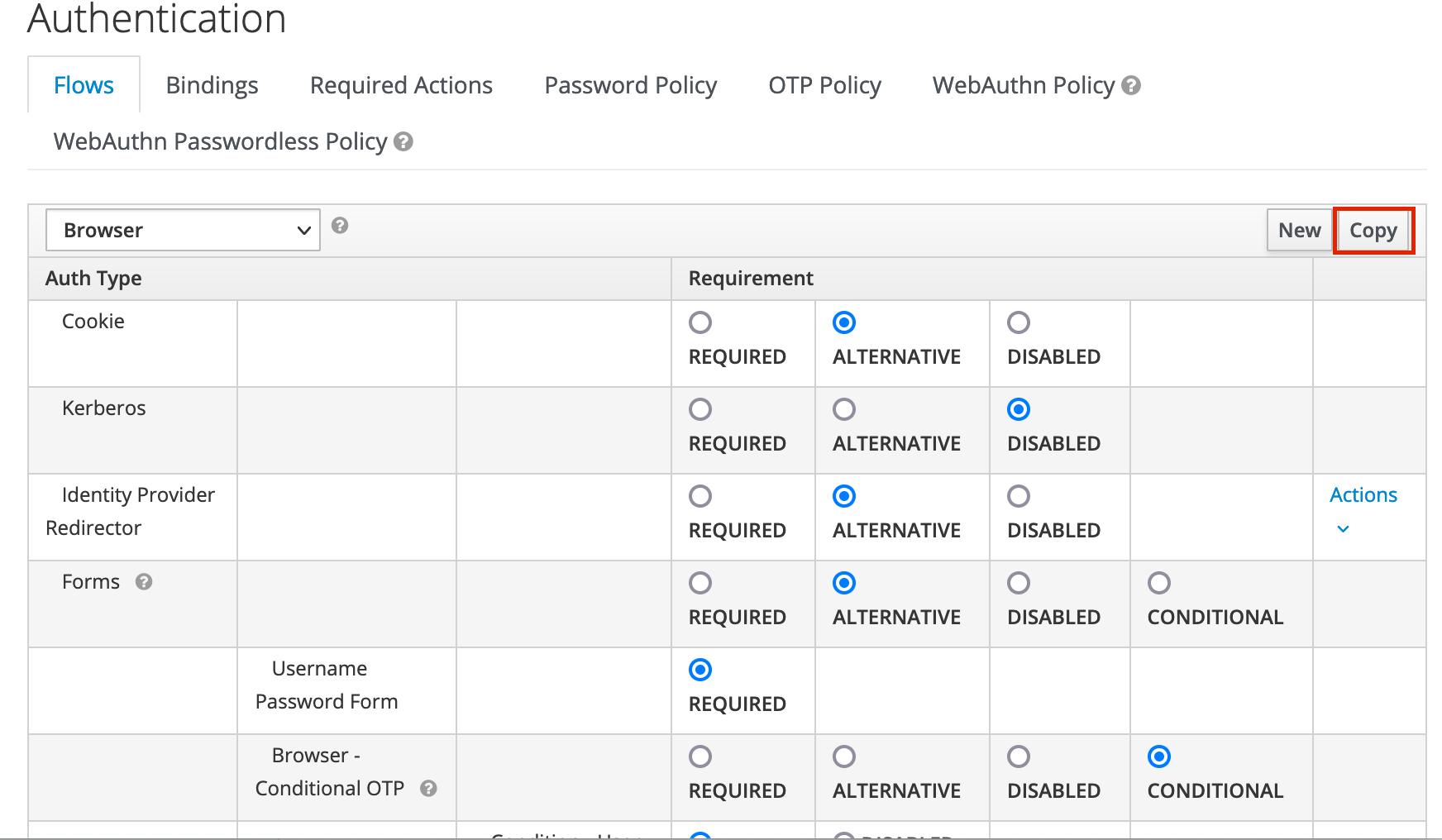Viewport: 1442px width, 840px height.
Task: Set Kerberos requirement to ALTERNATIVE
Action: pos(844,409)
